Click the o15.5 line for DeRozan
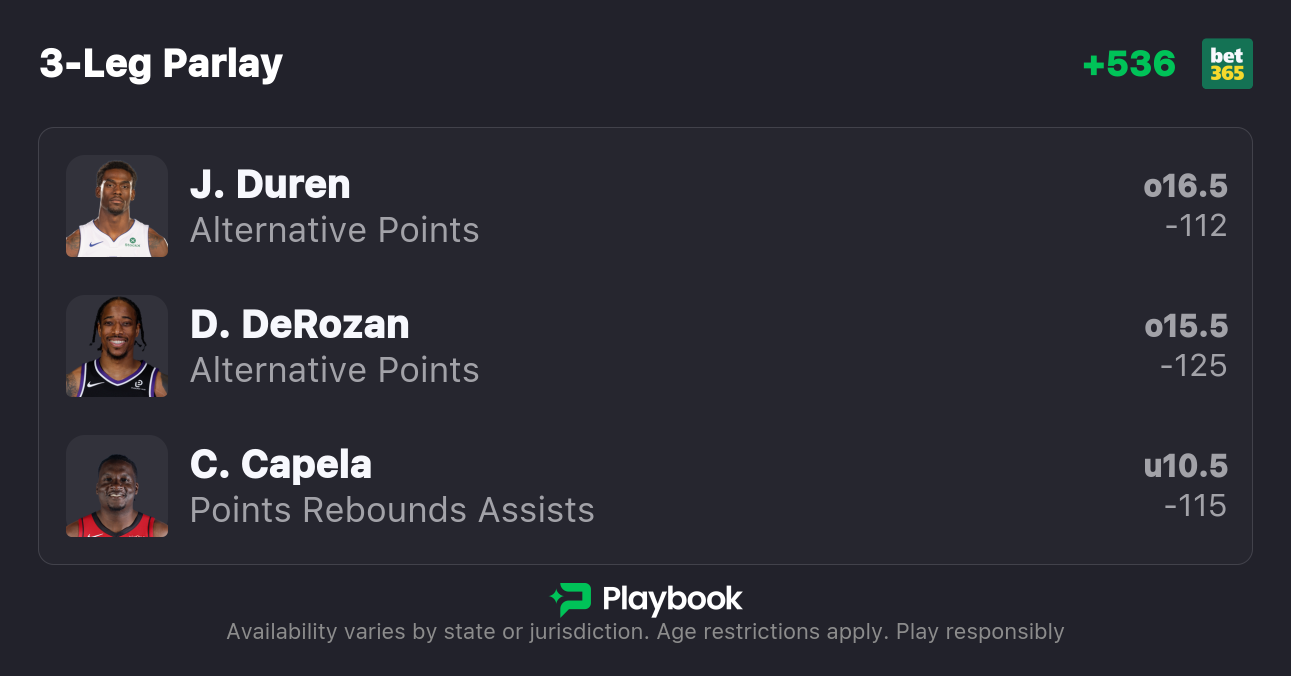 point(1185,326)
